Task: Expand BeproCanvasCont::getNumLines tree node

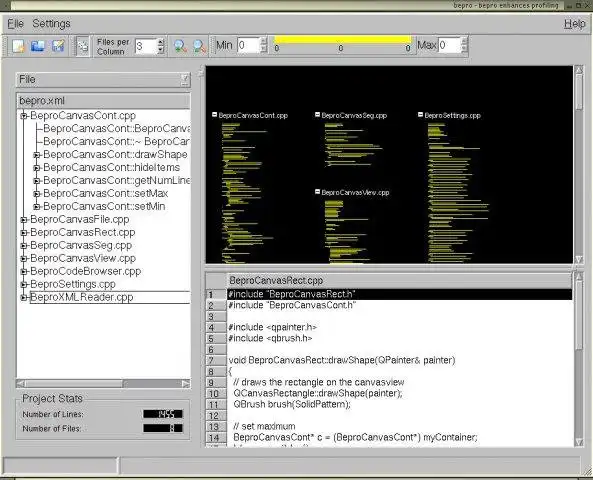Action: [x=37, y=181]
